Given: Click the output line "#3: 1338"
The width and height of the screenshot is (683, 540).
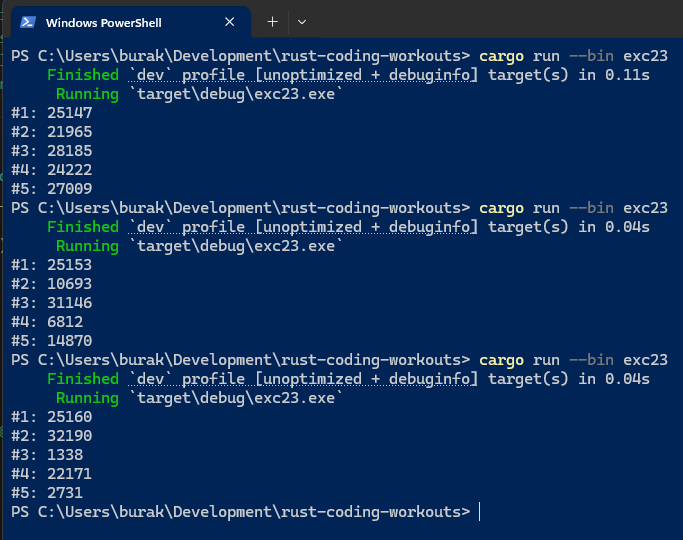Looking at the screenshot, I should click(46, 455).
